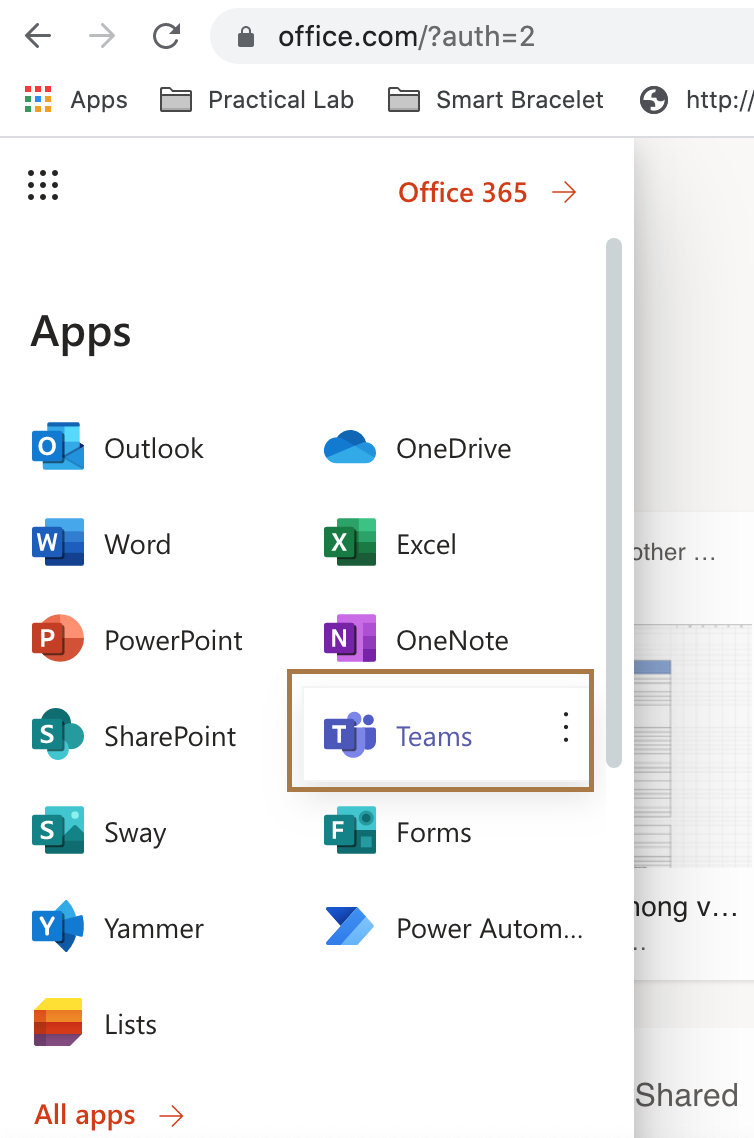This screenshot has height=1138, width=754.
Task: Open the Word app icon
Action: [58, 544]
